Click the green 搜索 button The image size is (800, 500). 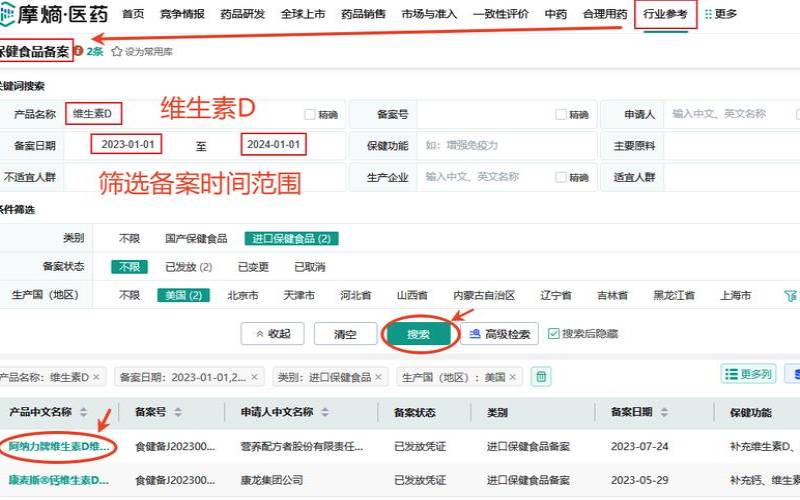pos(418,334)
